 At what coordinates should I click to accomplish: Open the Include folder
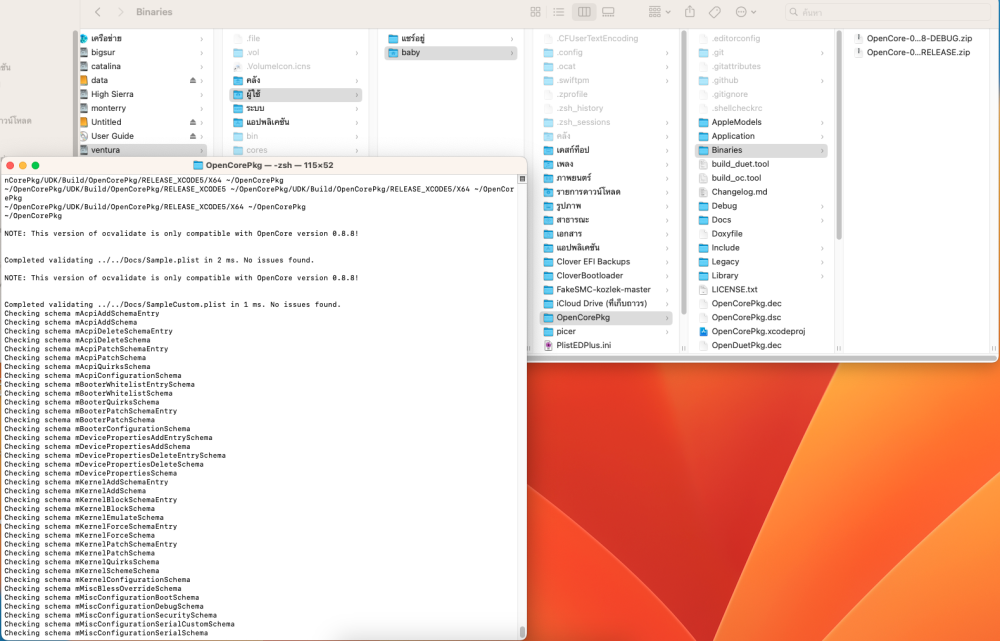coord(761,247)
